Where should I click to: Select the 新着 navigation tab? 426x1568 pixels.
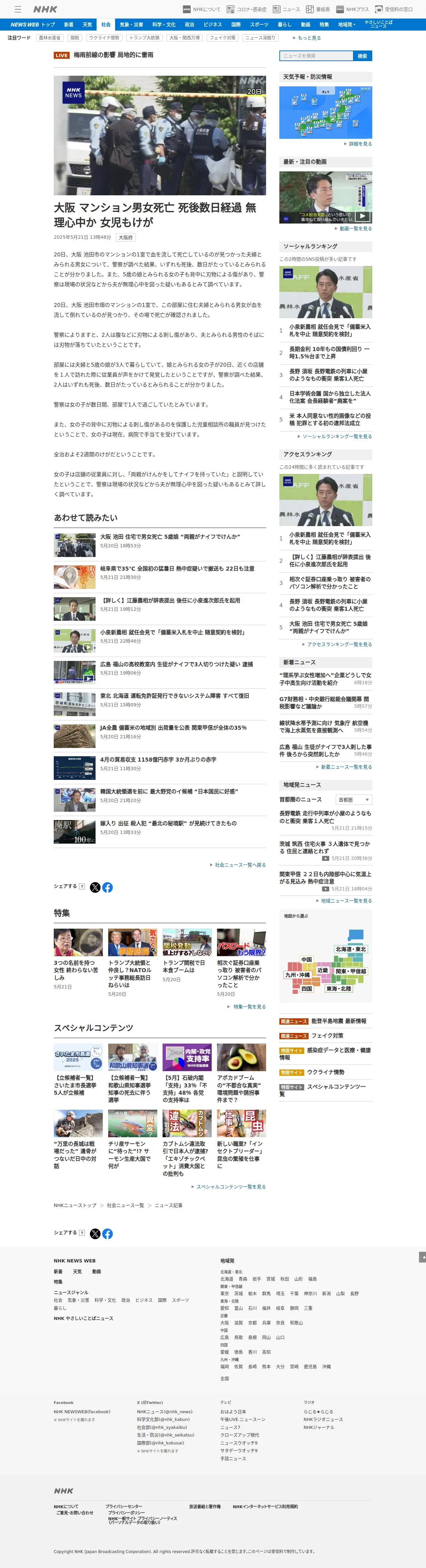click(69, 24)
